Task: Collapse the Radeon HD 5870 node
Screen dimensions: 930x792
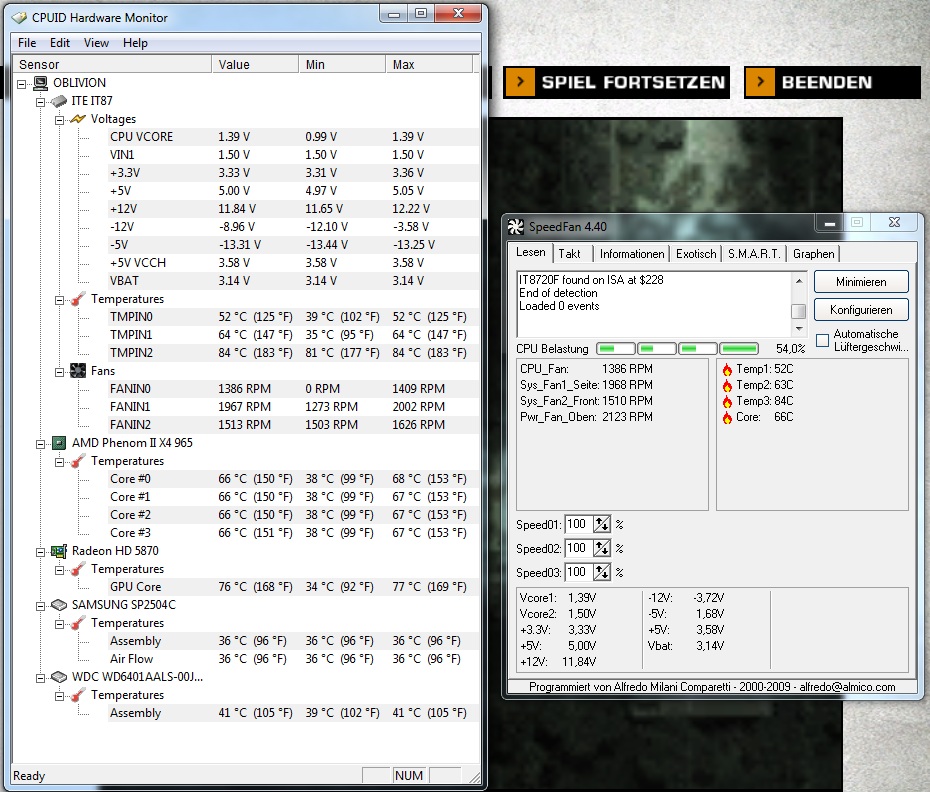Action: pos(40,552)
